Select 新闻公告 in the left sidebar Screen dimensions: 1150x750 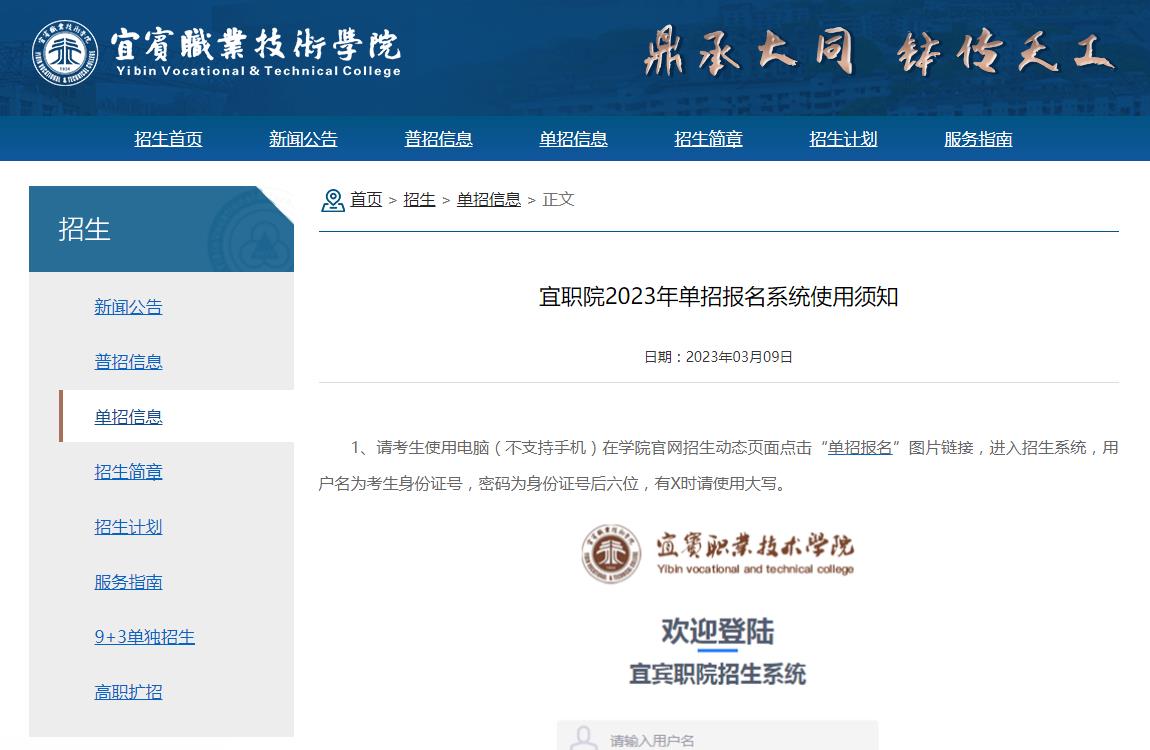128,306
